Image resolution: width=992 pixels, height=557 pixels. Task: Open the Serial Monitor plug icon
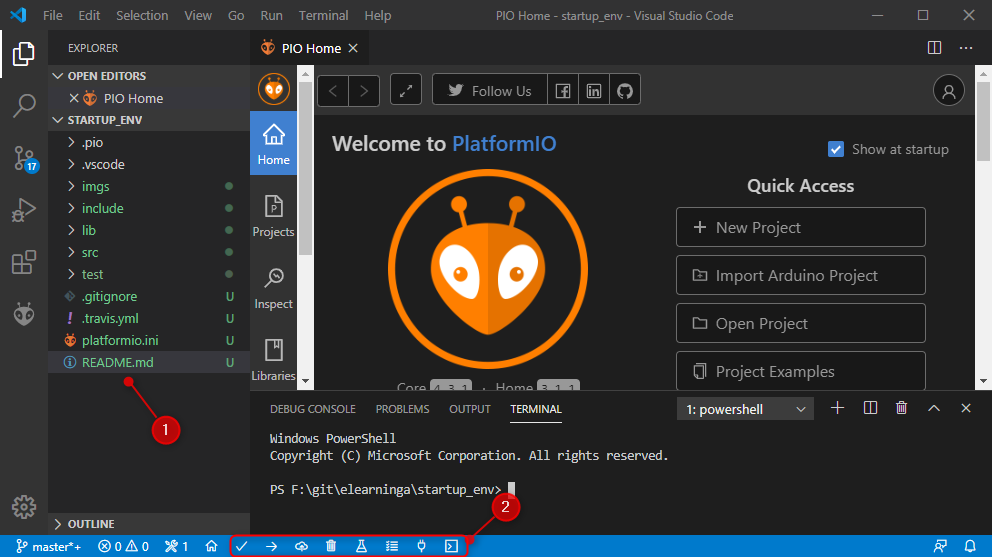click(421, 546)
